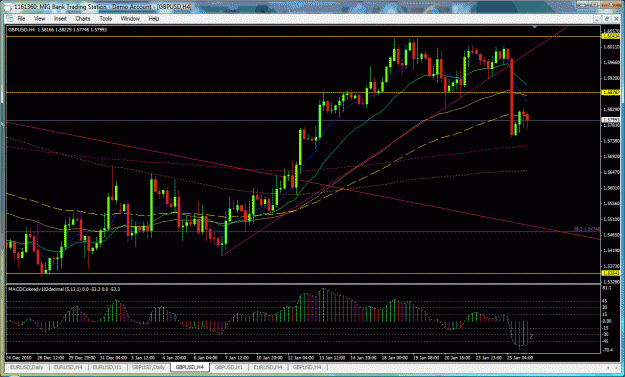Switch to the EURUSD,Daily chart tab

pyautogui.click(x=27, y=367)
